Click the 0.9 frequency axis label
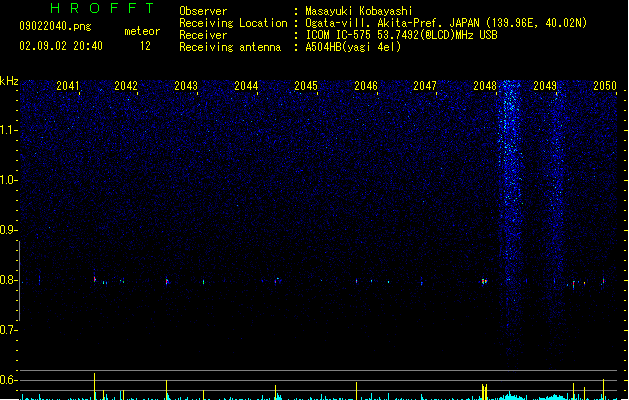This screenshot has width=629, height=400. pos(9,230)
